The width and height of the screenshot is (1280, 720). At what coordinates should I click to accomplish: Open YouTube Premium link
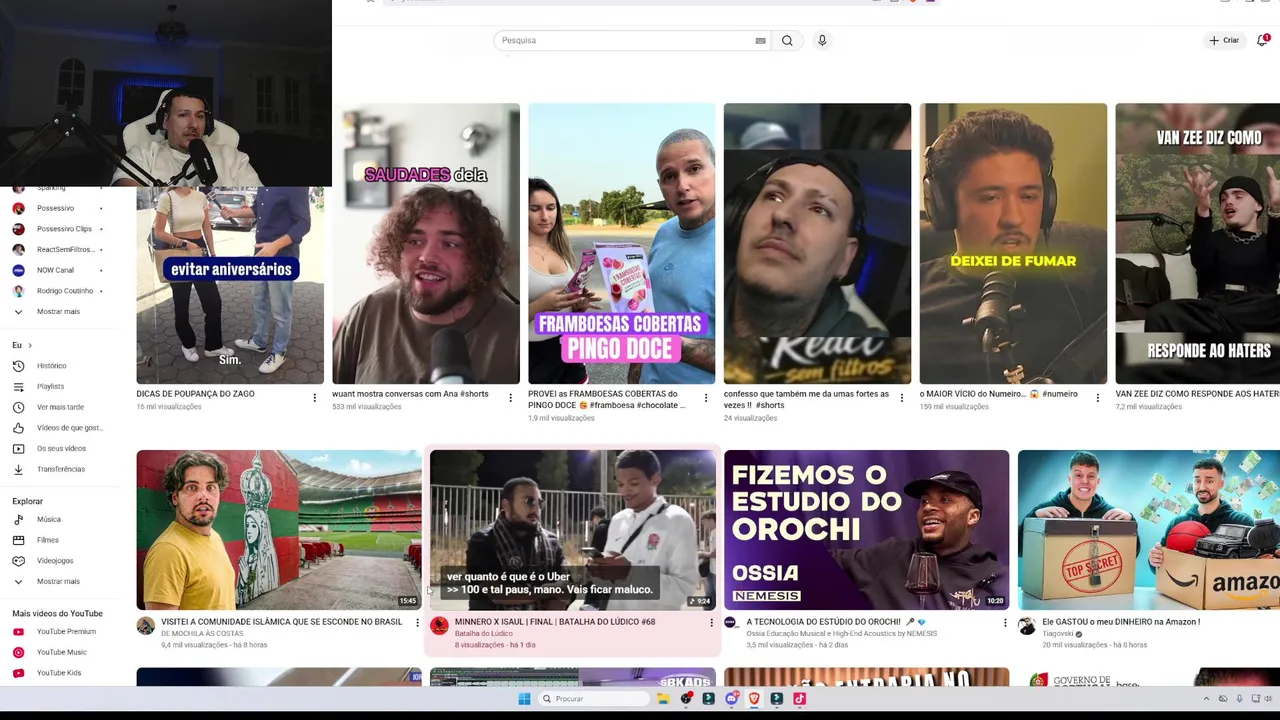click(x=66, y=632)
